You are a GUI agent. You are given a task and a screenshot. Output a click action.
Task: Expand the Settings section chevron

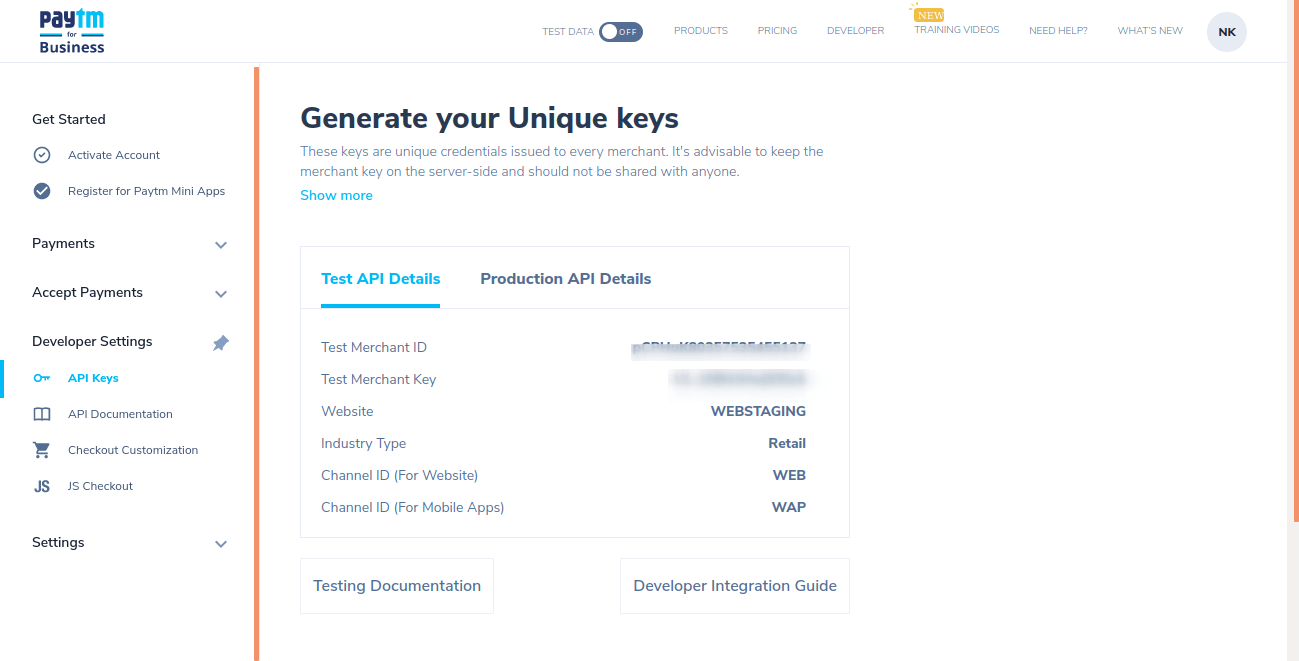point(221,544)
